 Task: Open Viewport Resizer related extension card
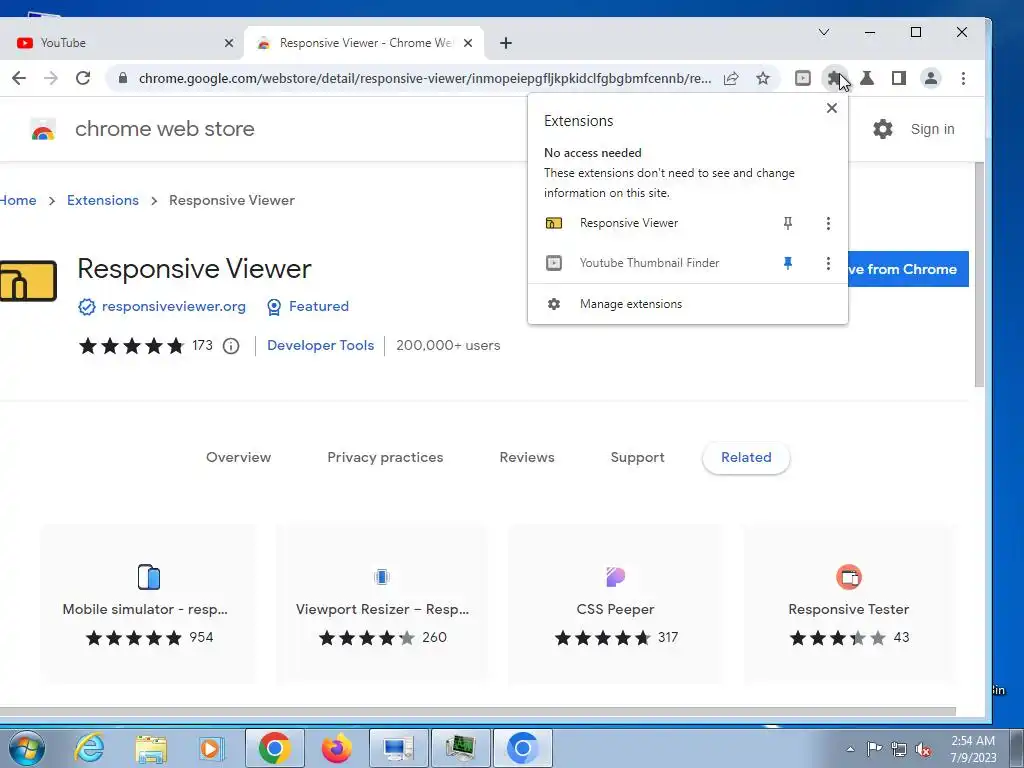pyautogui.click(x=382, y=603)
